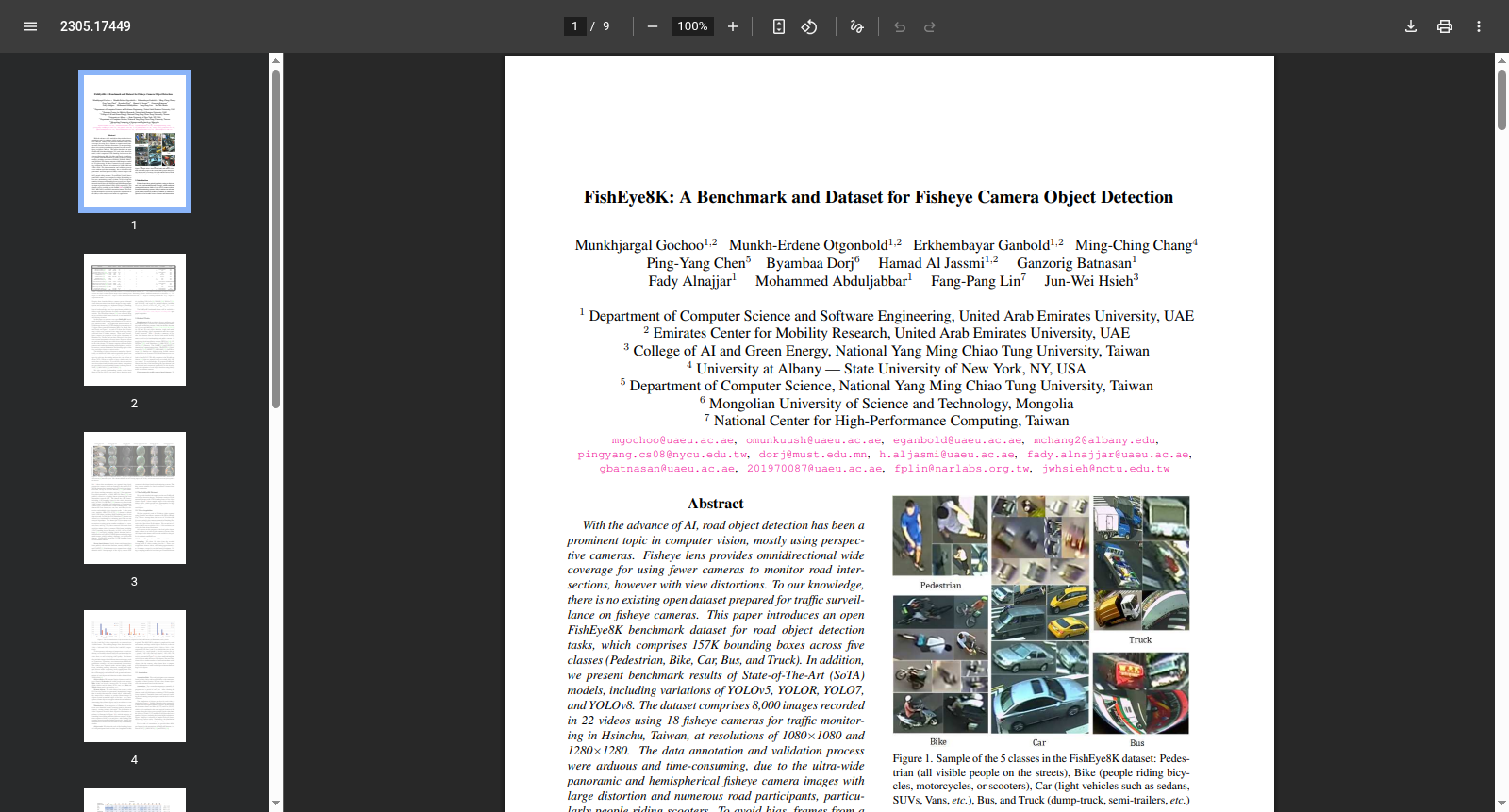Screen dimensions: 1509x812
Task: Click the document scroll down arrow
Action: [1501, 804]
